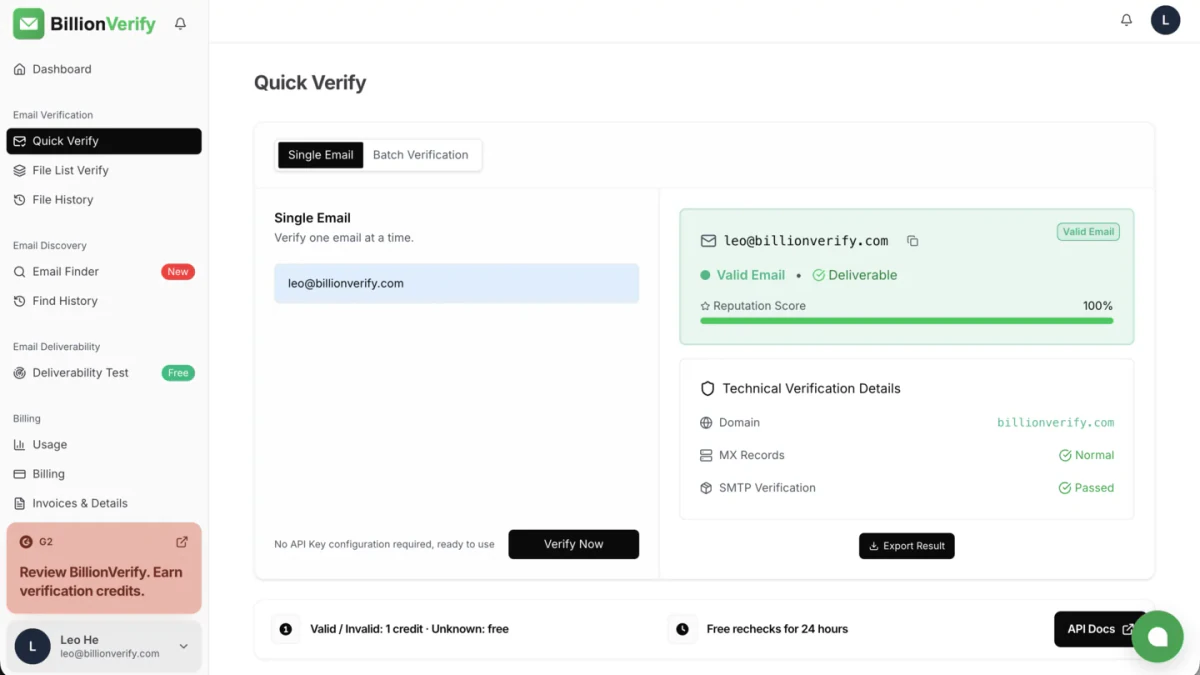Click the Passed status for SMTP Verification

click(1087, 488)
